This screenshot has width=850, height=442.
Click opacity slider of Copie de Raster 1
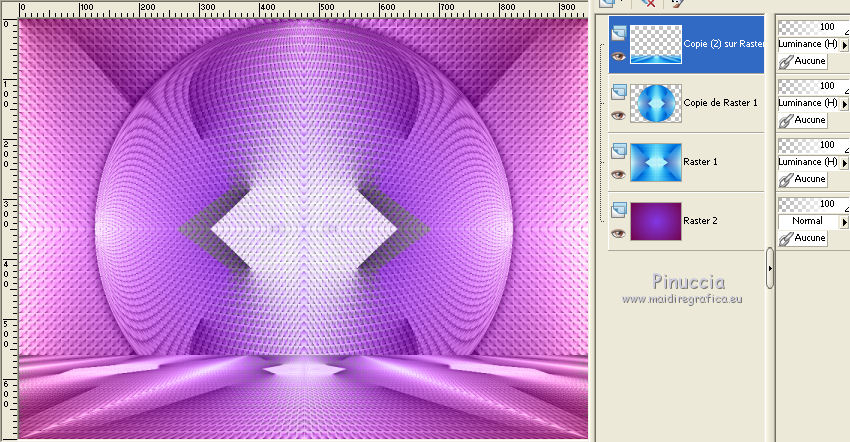click(x=813, y=86)
